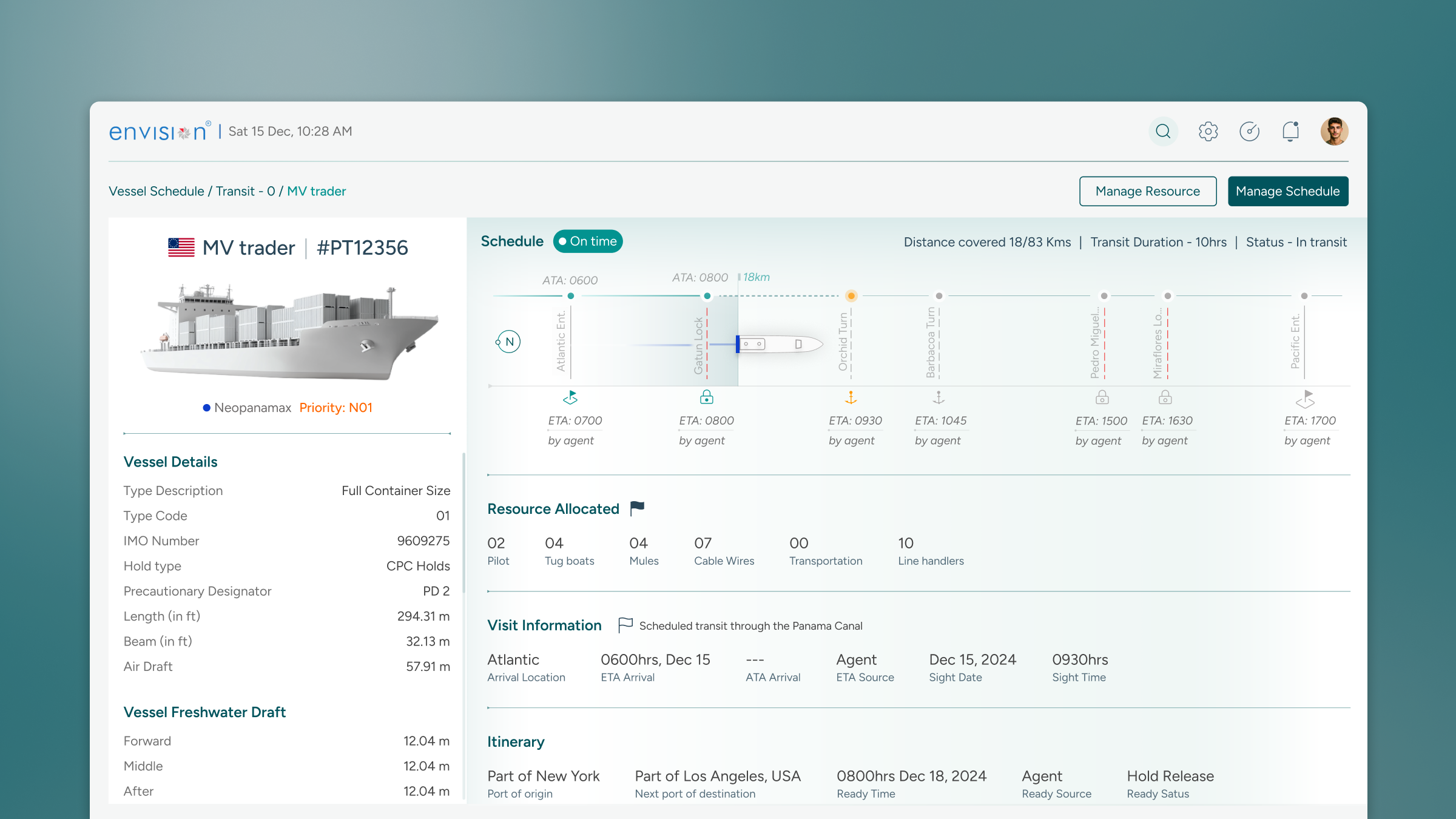
Task: Open notifications bell icon
Action: [1290, 132]
